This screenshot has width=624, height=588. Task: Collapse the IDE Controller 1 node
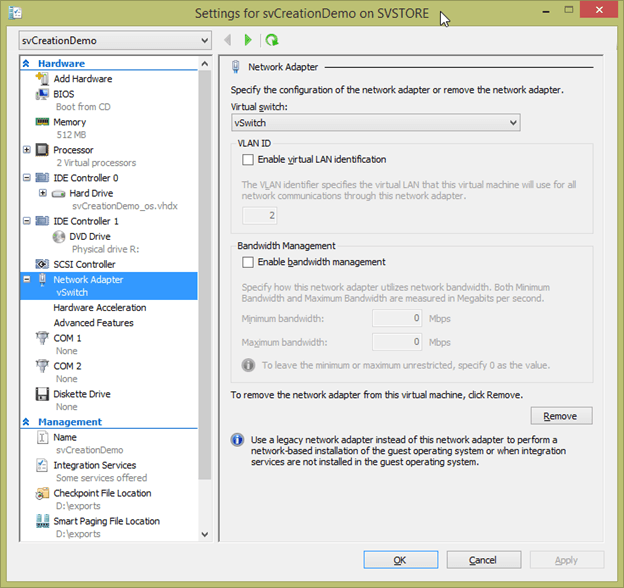(x=27, y=221)
